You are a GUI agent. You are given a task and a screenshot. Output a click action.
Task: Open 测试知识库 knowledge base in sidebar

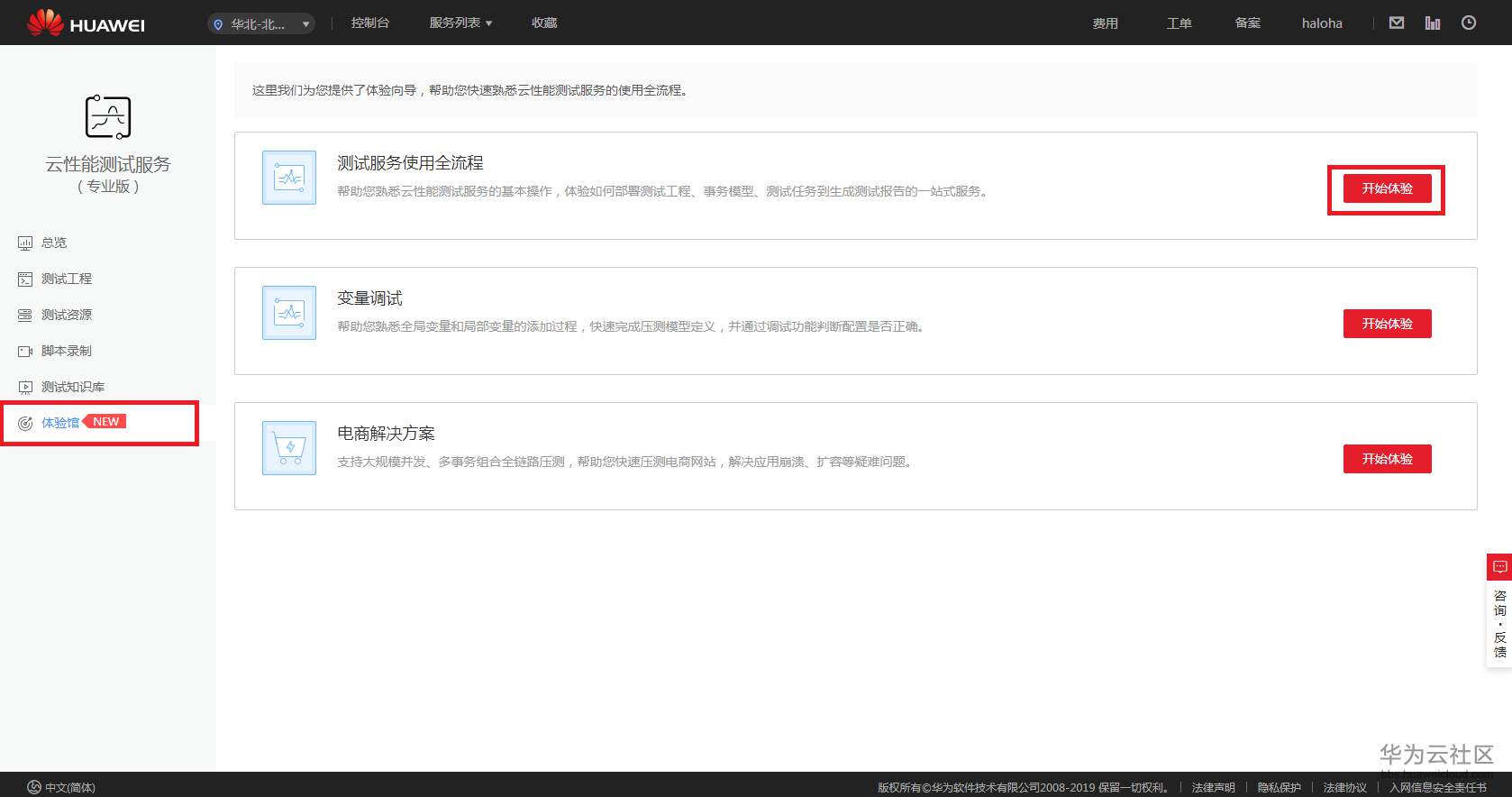click(x=73, y=387)
